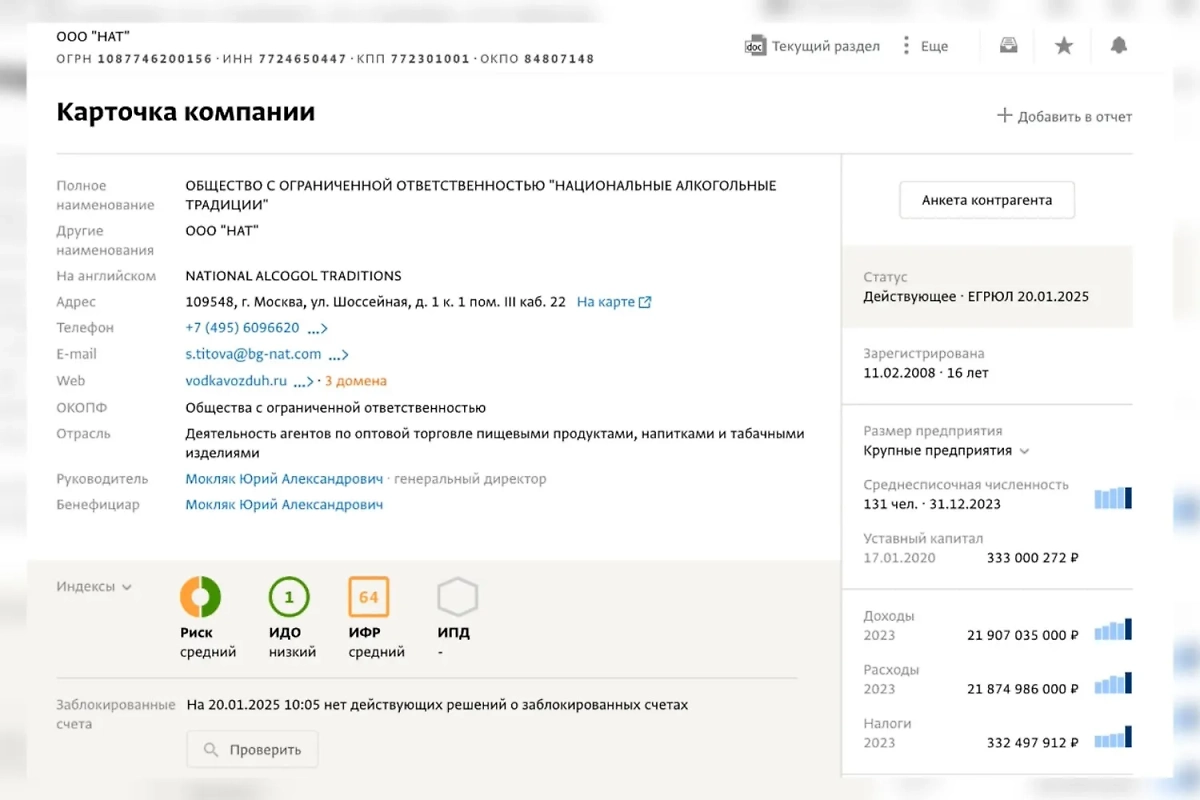Image resolution: width=1200 pixels, height=800 pixels.
Task: Click bar chart next to Доходы 2023
Action: pyautogui.click(x=1113, y=629)
